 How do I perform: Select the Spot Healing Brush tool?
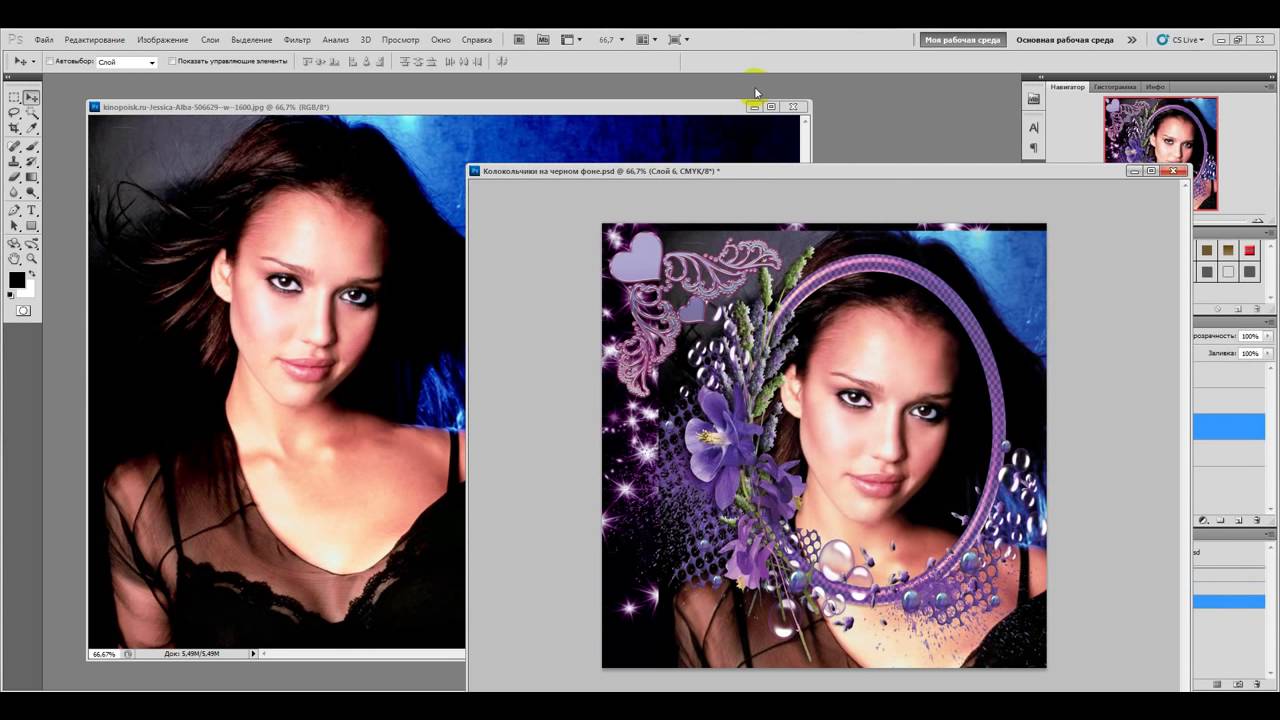[15, 146]
